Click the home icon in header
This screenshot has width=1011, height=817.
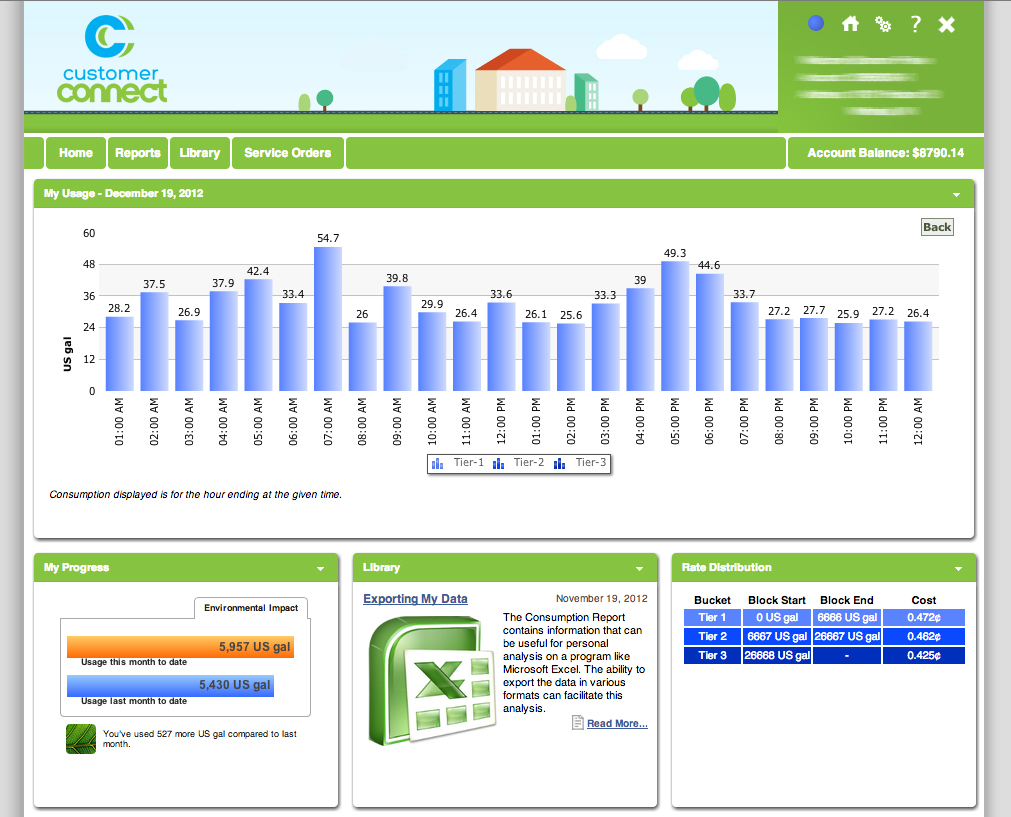pyautogui.click(x=850, y=24)
